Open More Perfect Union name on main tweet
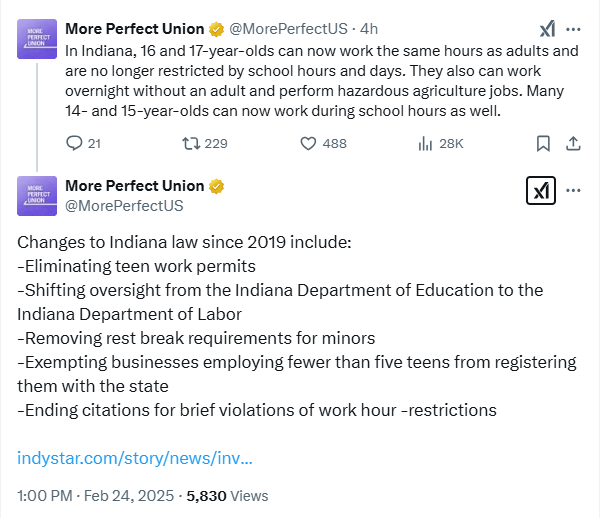This screenshot has width=600, height=518. tap(135, 186)
